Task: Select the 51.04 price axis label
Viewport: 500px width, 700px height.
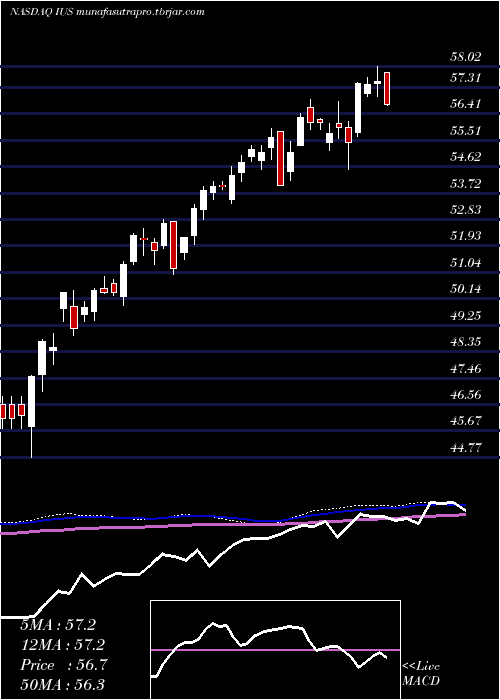Action: [466, 263]
